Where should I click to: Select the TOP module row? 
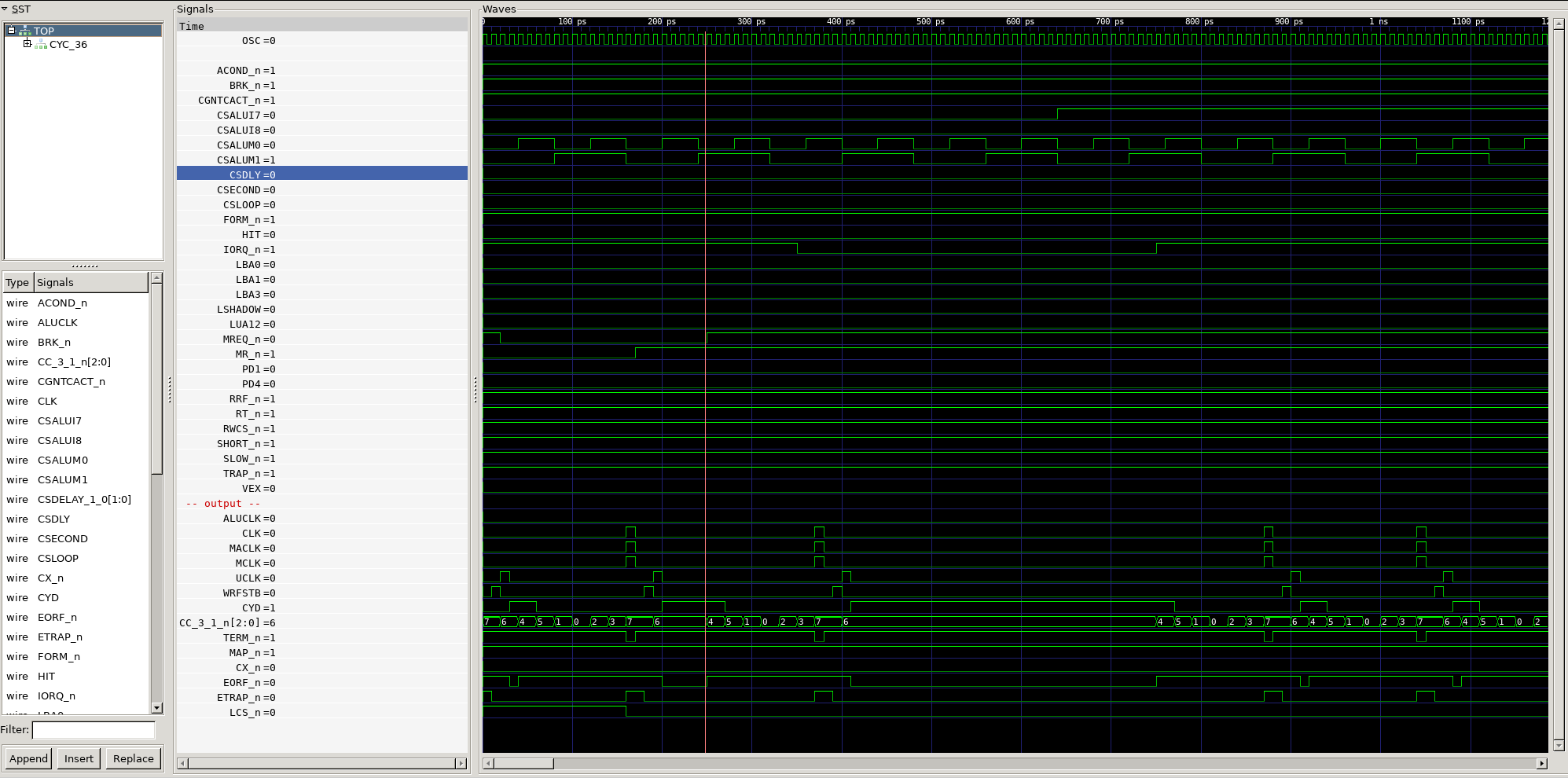click(83, 31)
